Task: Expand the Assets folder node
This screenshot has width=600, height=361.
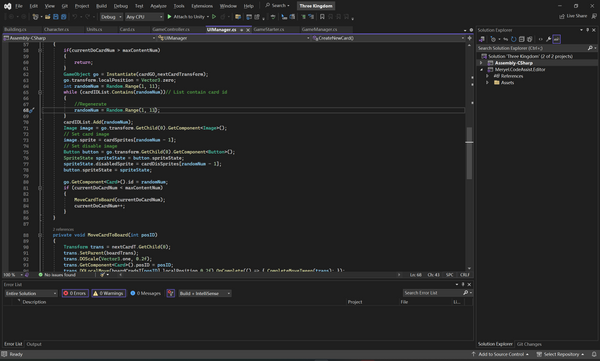Action: [x=488, y=83]
